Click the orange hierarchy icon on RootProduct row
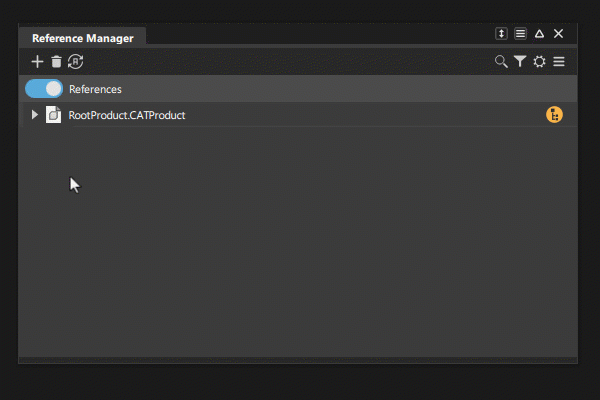This screenshot has height=400, width=600. pos(554,115)
